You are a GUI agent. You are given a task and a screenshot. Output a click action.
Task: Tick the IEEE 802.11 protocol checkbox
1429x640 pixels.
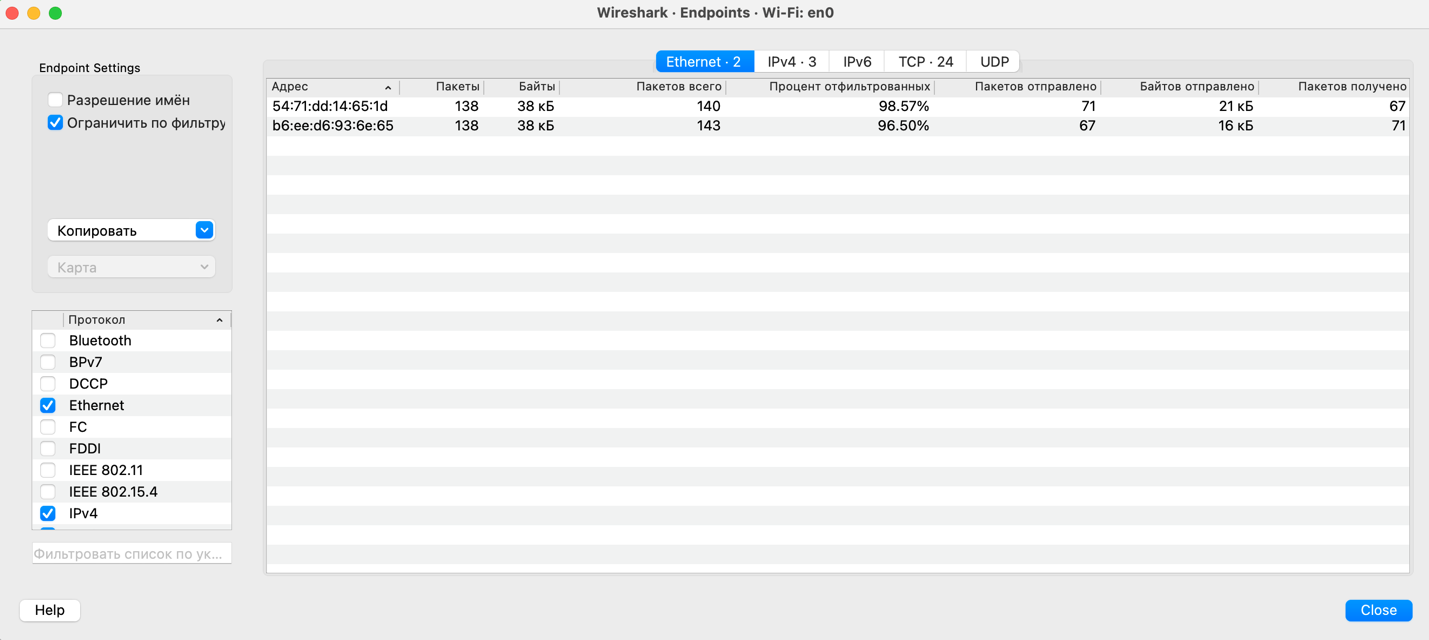[48, 470]
